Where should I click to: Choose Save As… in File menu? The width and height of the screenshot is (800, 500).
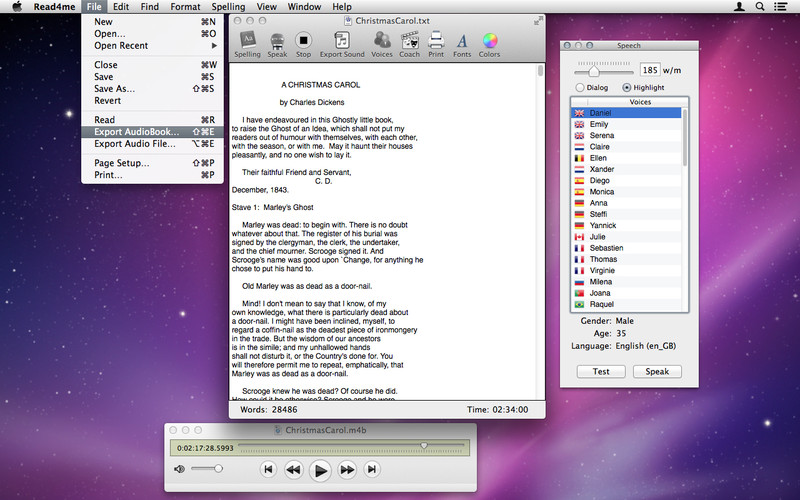click(x=152, y=89)
